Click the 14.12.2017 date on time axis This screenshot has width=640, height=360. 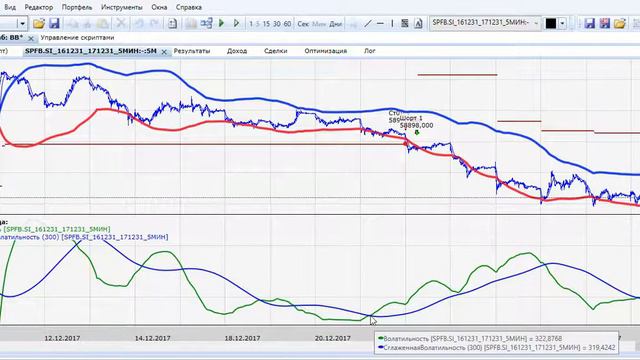(152, 338)
